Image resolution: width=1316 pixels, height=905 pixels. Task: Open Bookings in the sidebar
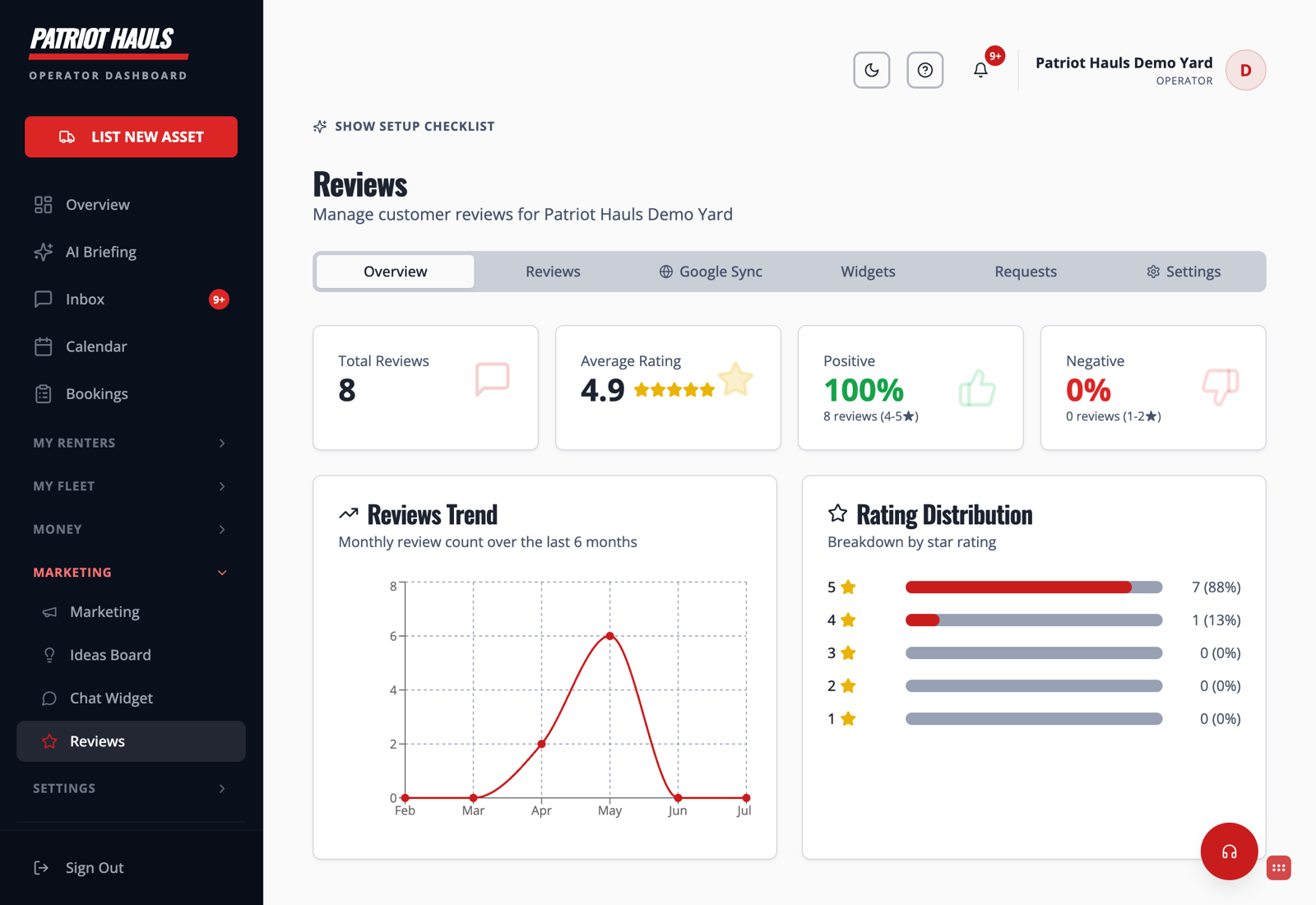132,394
